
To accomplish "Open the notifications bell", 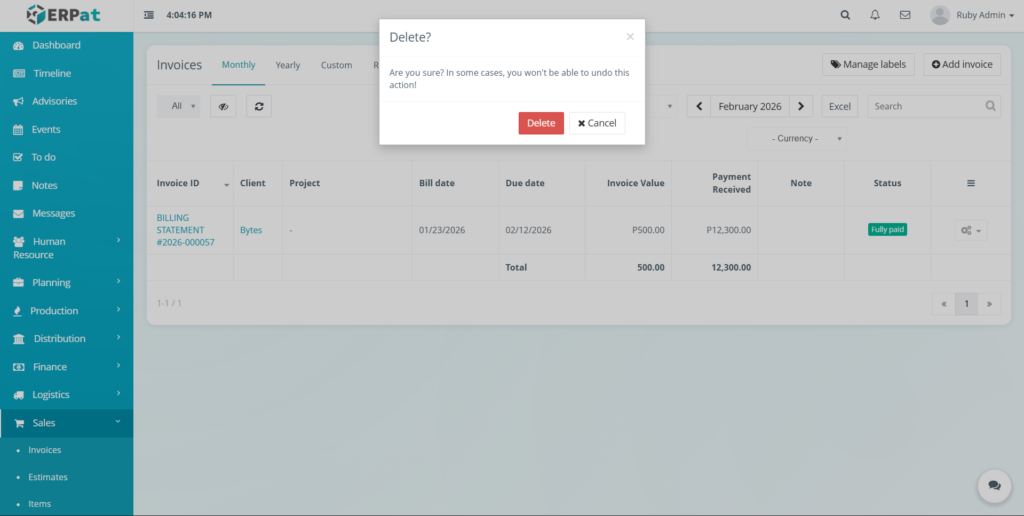I will point(875,15).
